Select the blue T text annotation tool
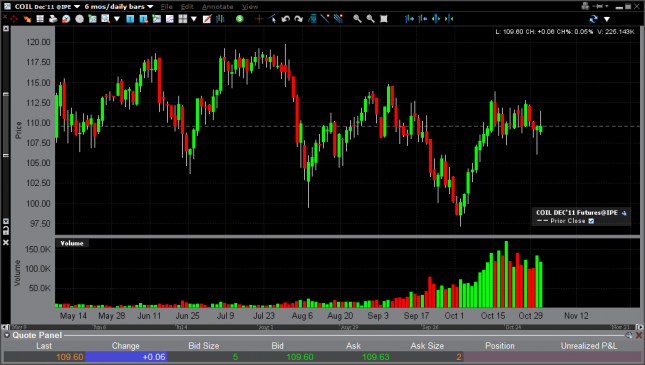Screen dimensions: 645x365 point(130,19)
